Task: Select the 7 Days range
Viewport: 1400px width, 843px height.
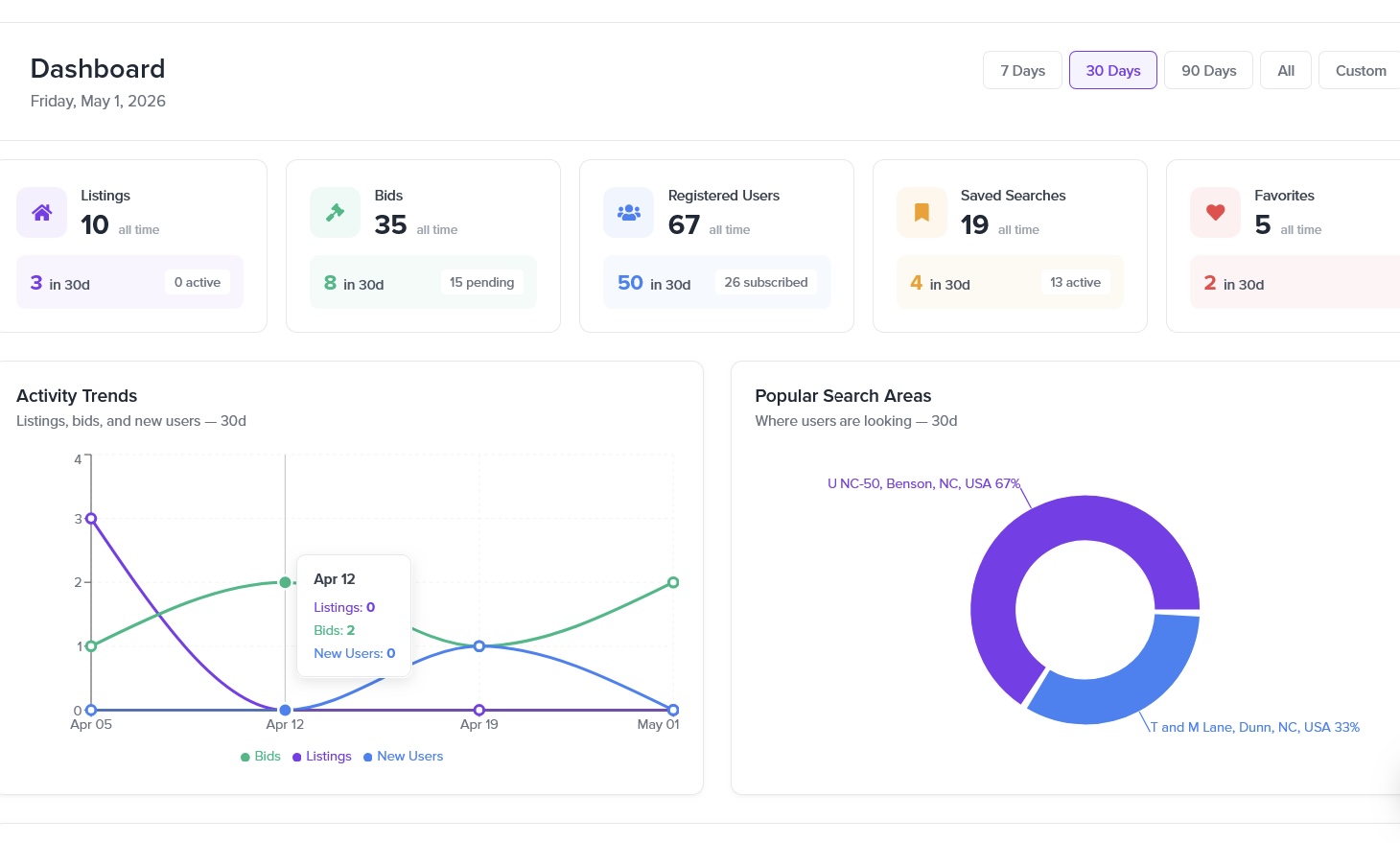Action: [x=1022, y=70]
